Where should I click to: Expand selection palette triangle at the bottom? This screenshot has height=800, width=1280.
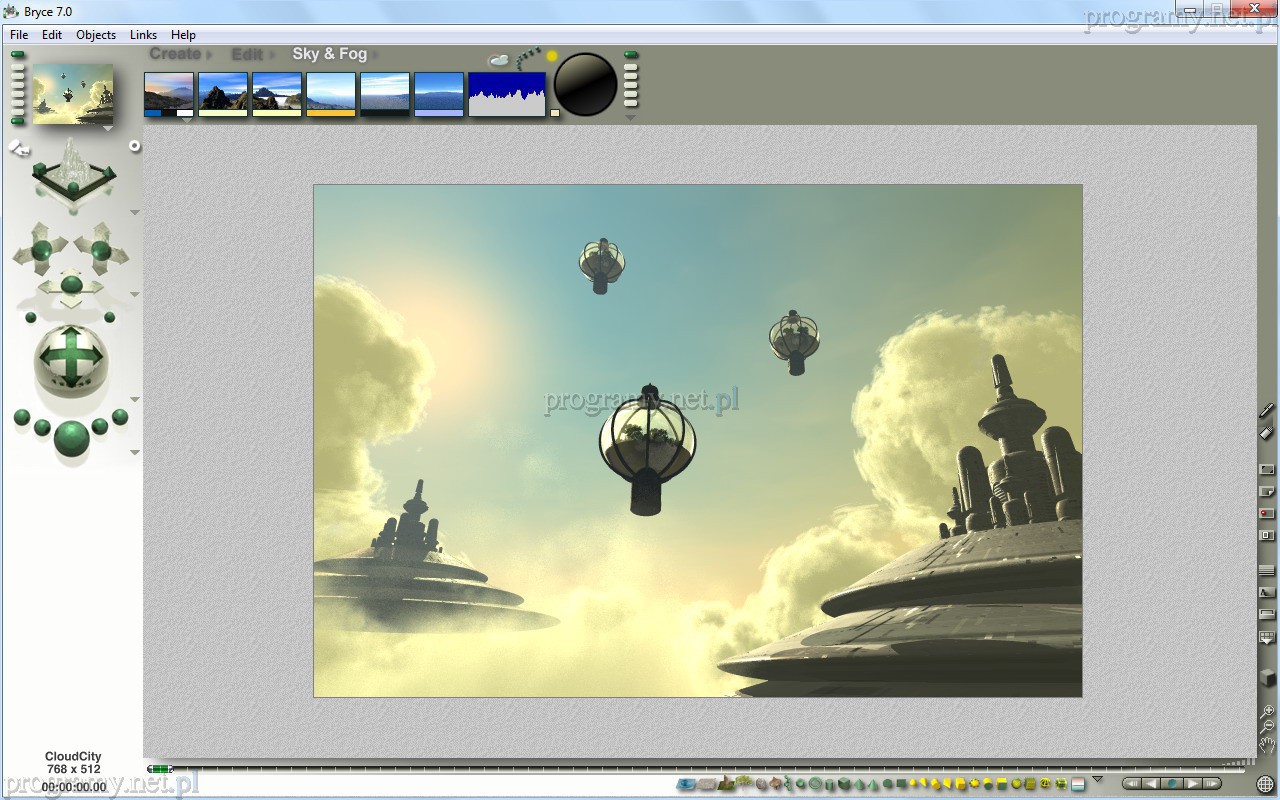[1097, 780]
